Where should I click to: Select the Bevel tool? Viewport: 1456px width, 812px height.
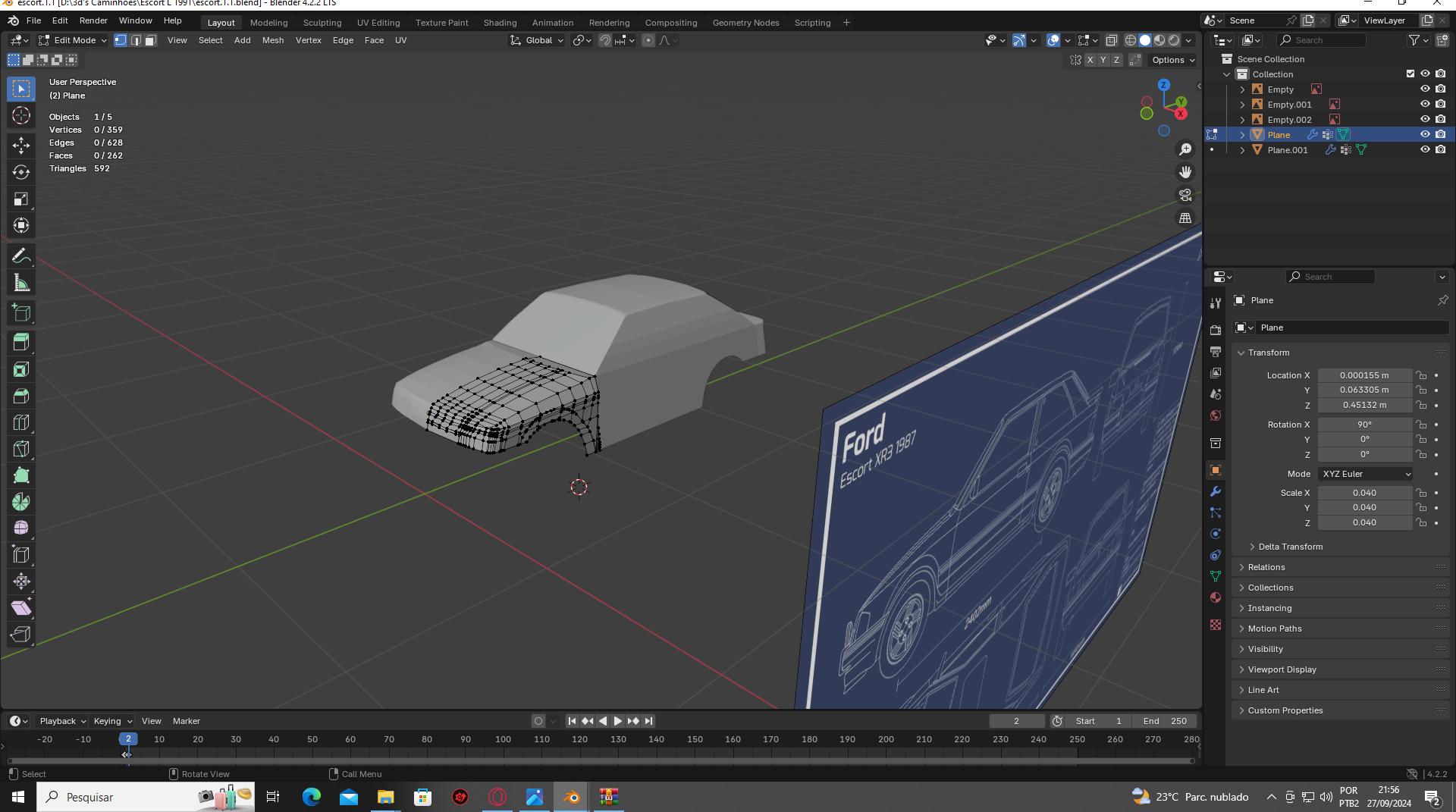[21, 396]
